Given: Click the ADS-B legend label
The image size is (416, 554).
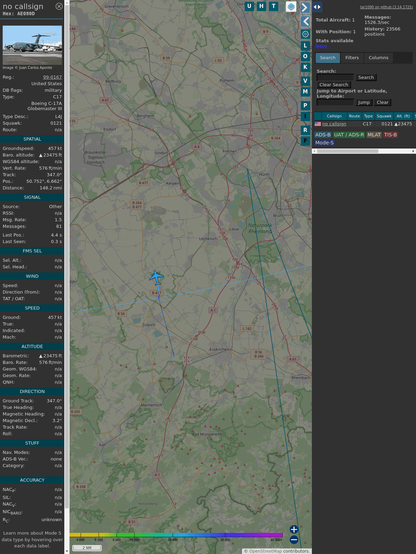Looking at the screenshot, I should pyautogui.click(x=323, y=135).
